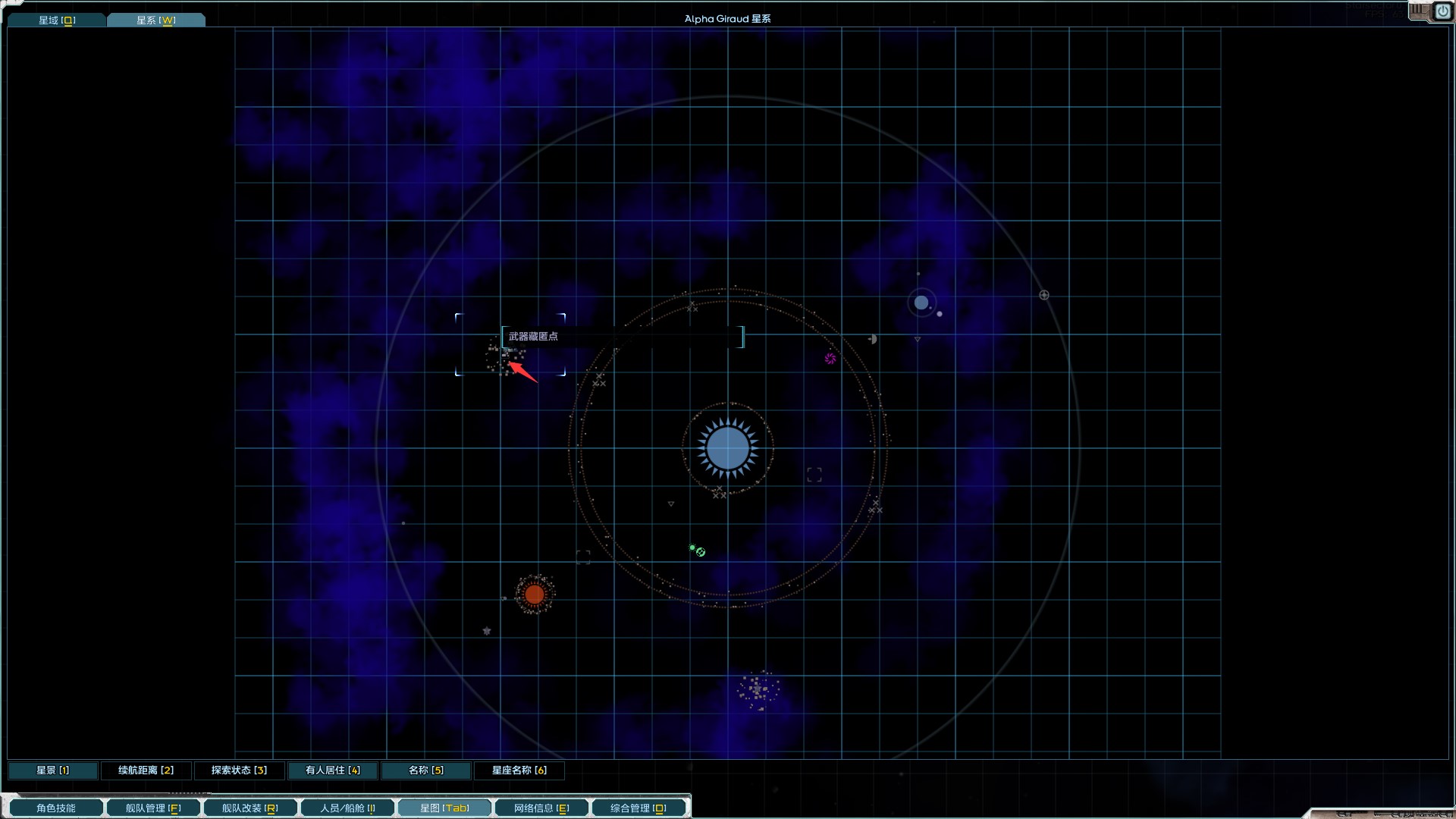1456x819 pixels.
Task: Select the grey star marker below orange planet
Action: [487, 631]
